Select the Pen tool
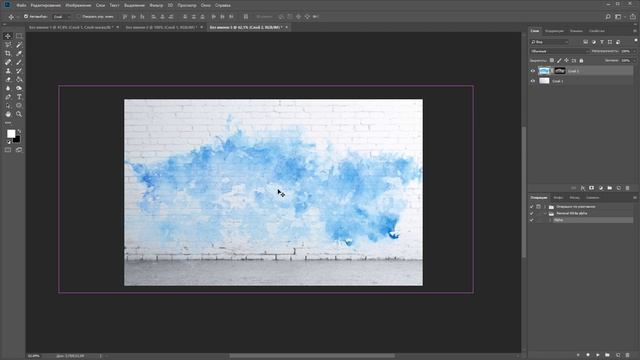The height and width of the screenshot is (360, 640). click(x=8, y=97)
